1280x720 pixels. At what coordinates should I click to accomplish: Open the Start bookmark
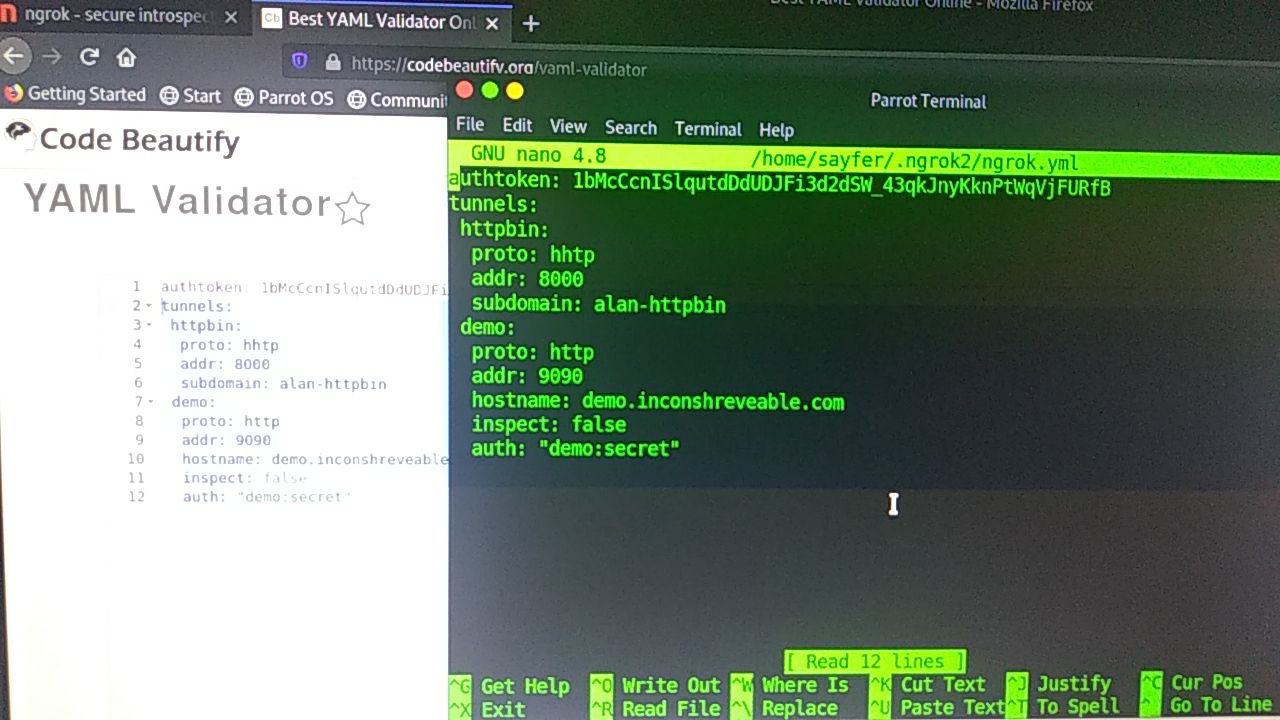point(190,96)
